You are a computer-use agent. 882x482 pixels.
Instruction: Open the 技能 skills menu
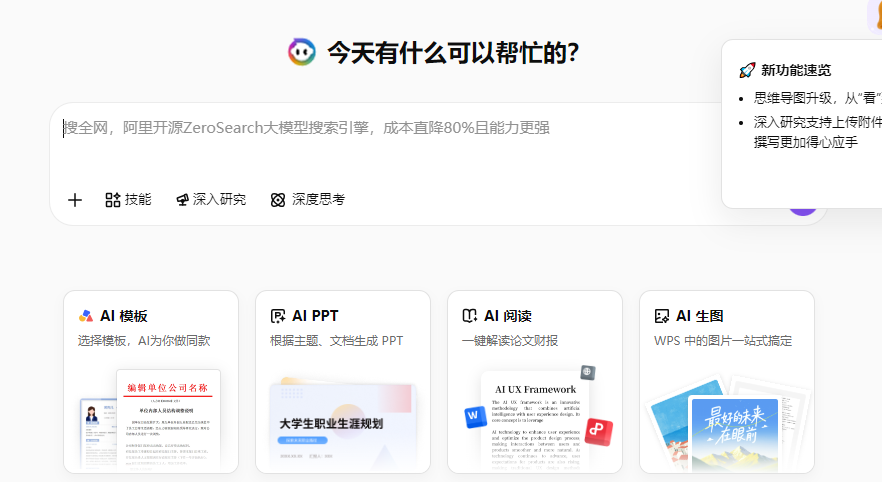click(128, 200)
